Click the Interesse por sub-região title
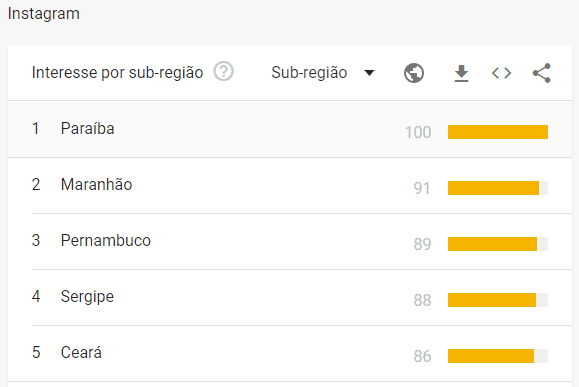Screen dimensions: 579x387 [117, 73]
